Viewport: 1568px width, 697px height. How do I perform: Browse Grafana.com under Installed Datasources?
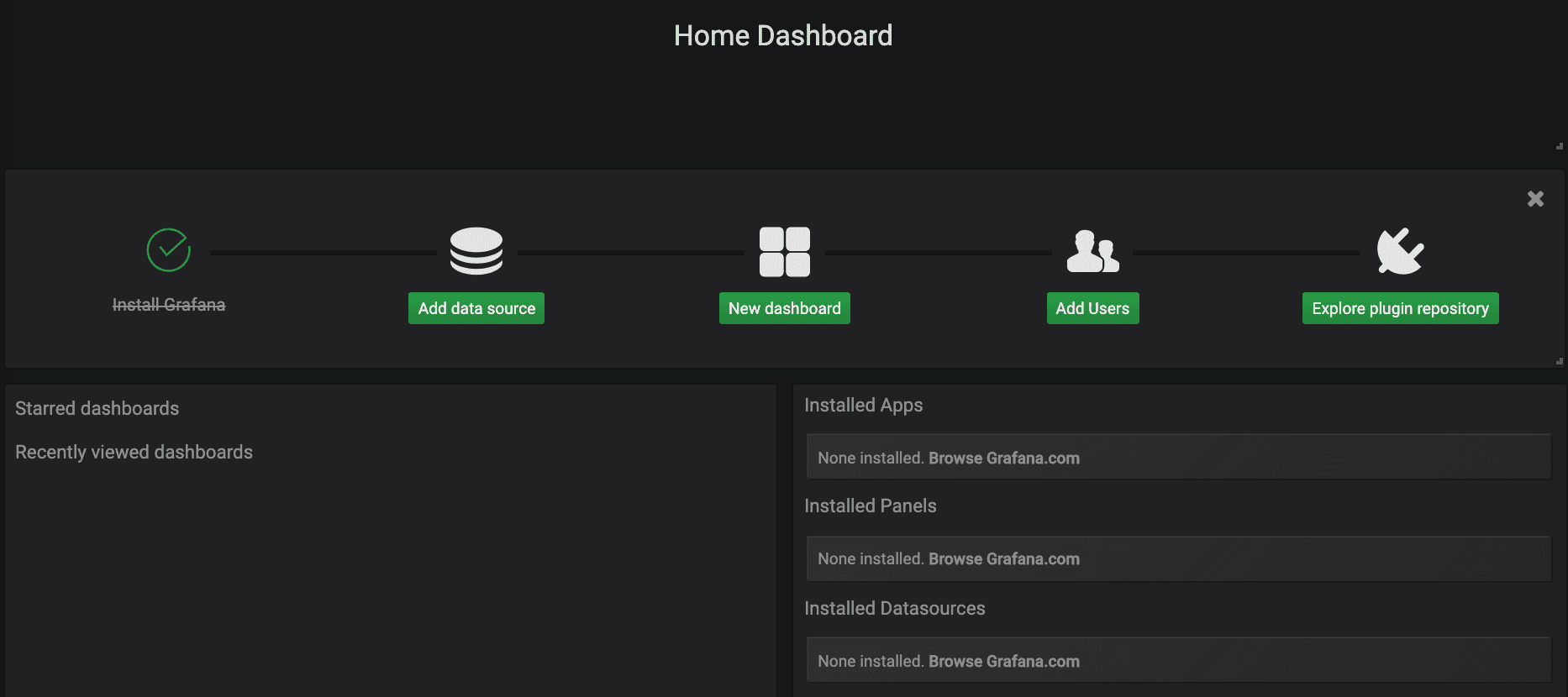pos(1003,662)
